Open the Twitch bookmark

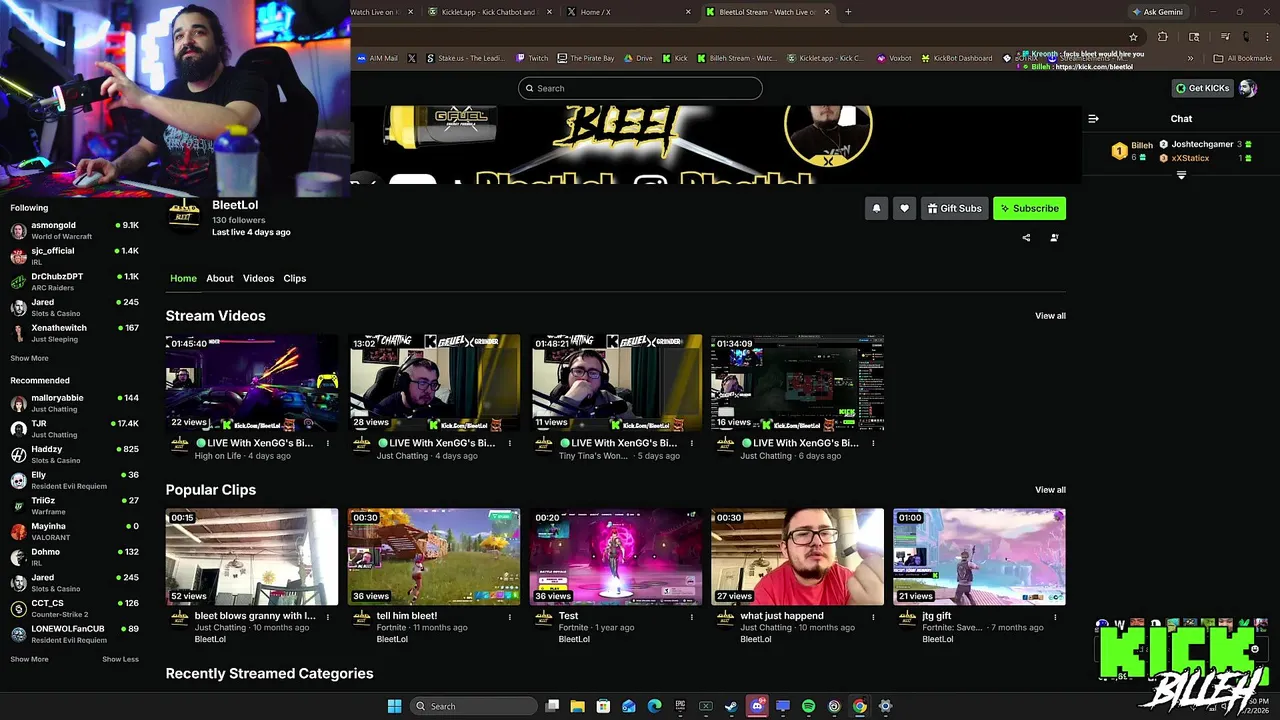tap(532, 58)
